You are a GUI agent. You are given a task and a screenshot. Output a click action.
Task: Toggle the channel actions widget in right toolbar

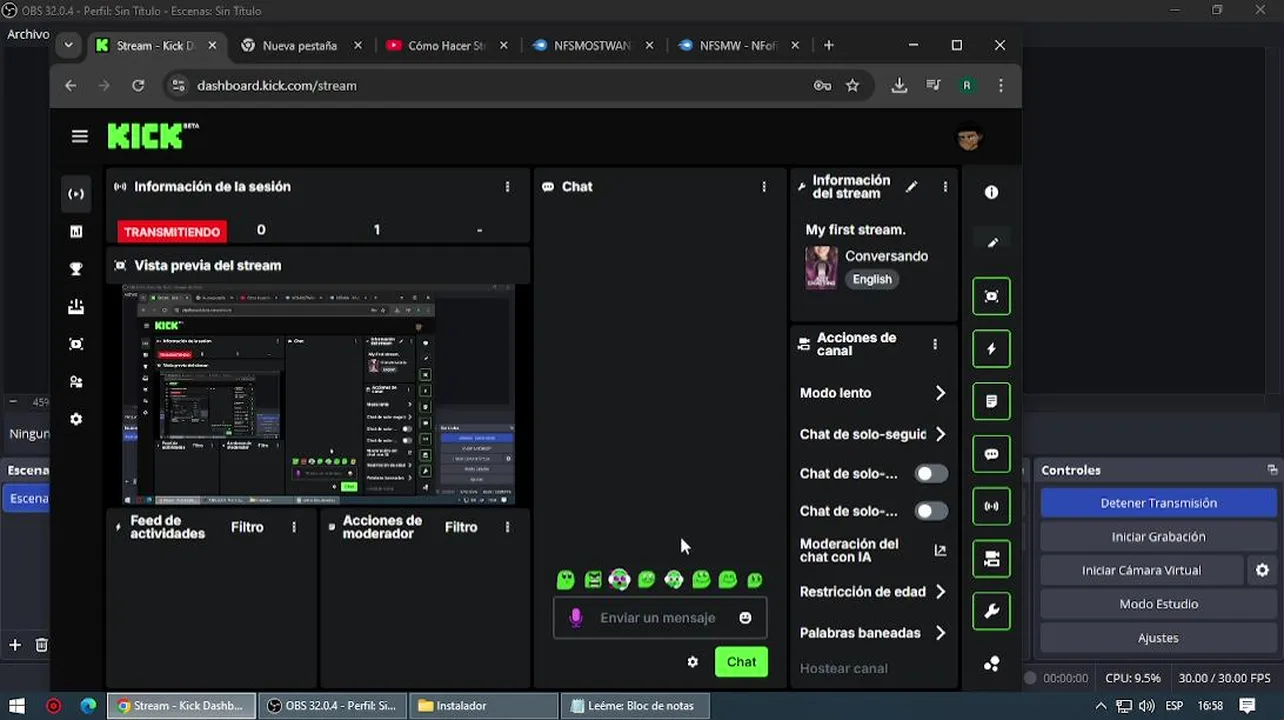point(991,559)
